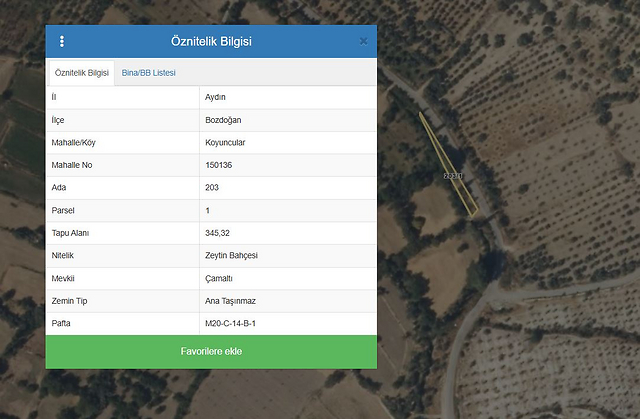Switch to the Bina/BB Listesi tab

(148, 73)
